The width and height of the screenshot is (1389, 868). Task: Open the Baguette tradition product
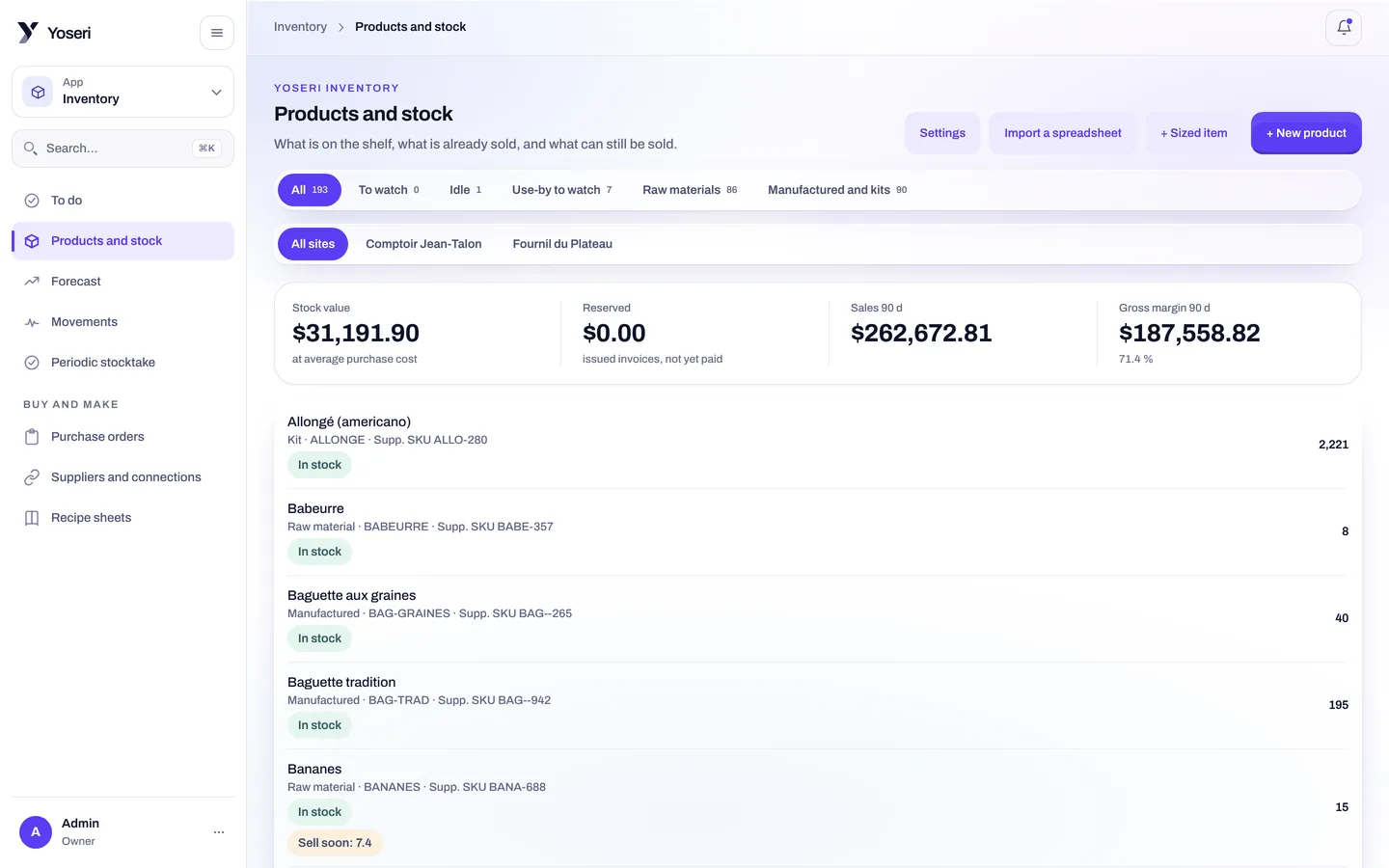(x=818, y=705)
